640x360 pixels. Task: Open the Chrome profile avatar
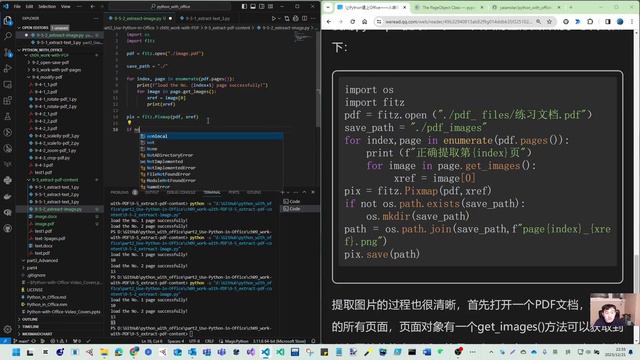tap(620, 22)
